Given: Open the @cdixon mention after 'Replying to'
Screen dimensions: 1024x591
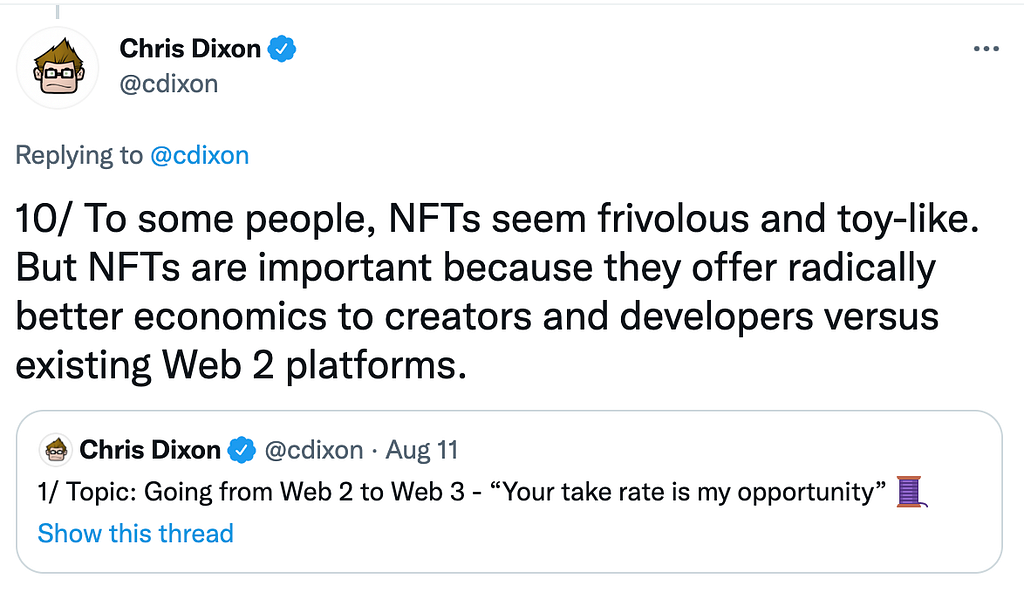Looking at the screenshot, I should click(x=199, y=155).
